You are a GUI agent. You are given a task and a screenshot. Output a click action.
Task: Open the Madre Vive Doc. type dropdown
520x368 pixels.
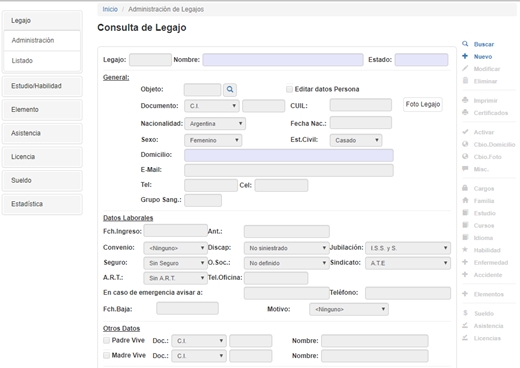199,356
